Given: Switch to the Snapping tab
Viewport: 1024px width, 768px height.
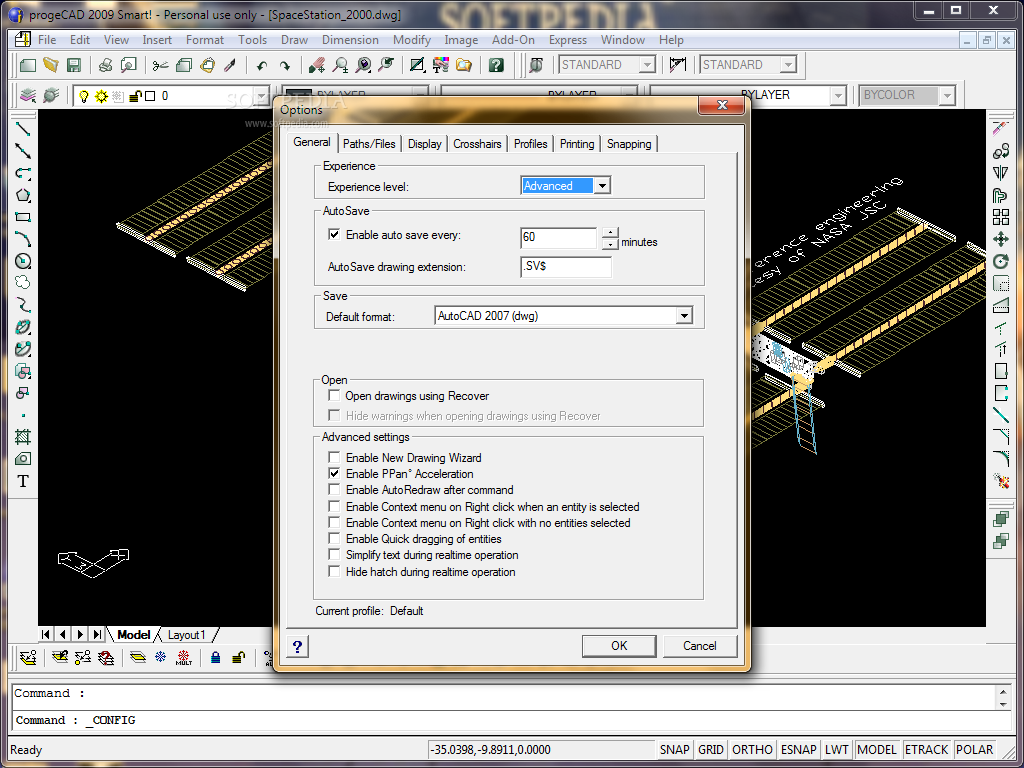Looking at the screenshot, I should 629,144.
